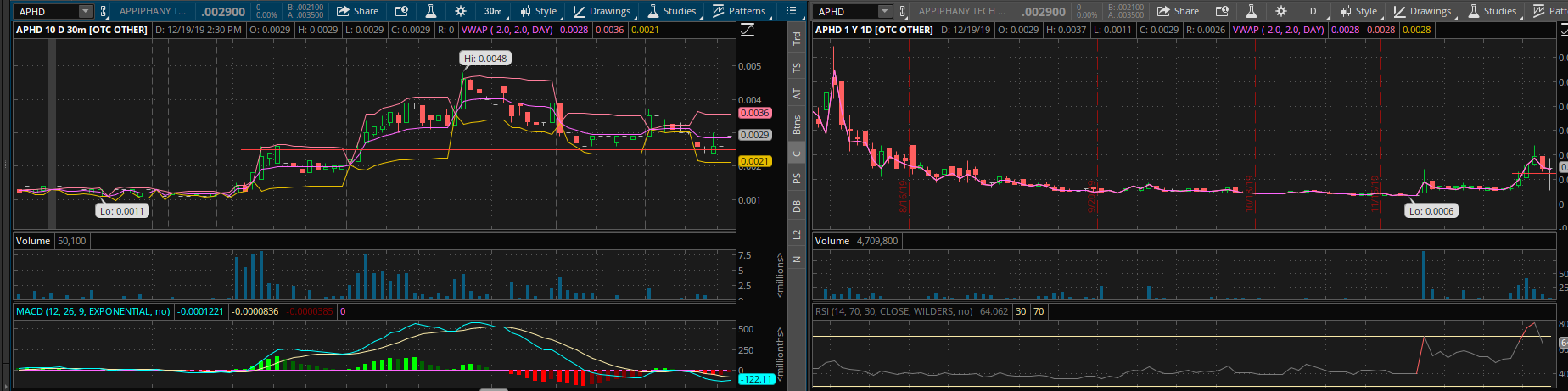Viewport: 1568px width, 391px height.
Task: Open the Patterns menu in left chart
Action: [x=739, y=11]
